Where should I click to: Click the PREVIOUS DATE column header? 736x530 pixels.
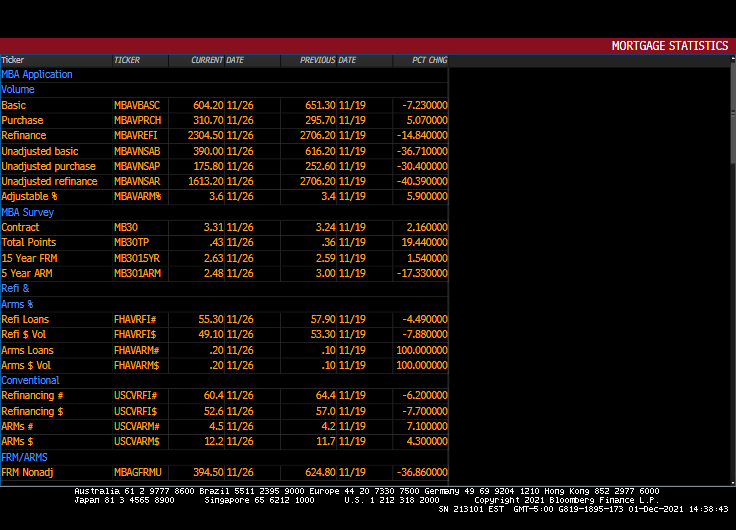(x=327, y=60)
